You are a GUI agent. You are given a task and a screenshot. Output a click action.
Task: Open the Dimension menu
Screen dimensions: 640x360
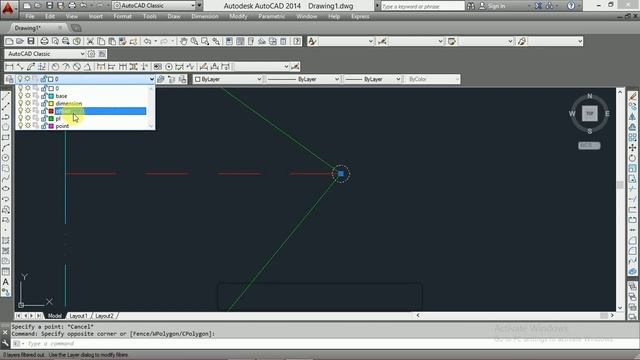(x=205, y=17)
